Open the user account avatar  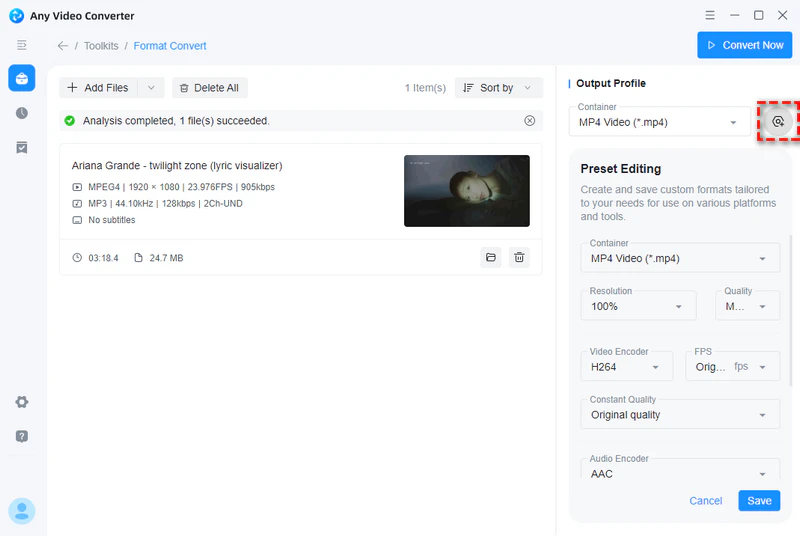(21, 511)
